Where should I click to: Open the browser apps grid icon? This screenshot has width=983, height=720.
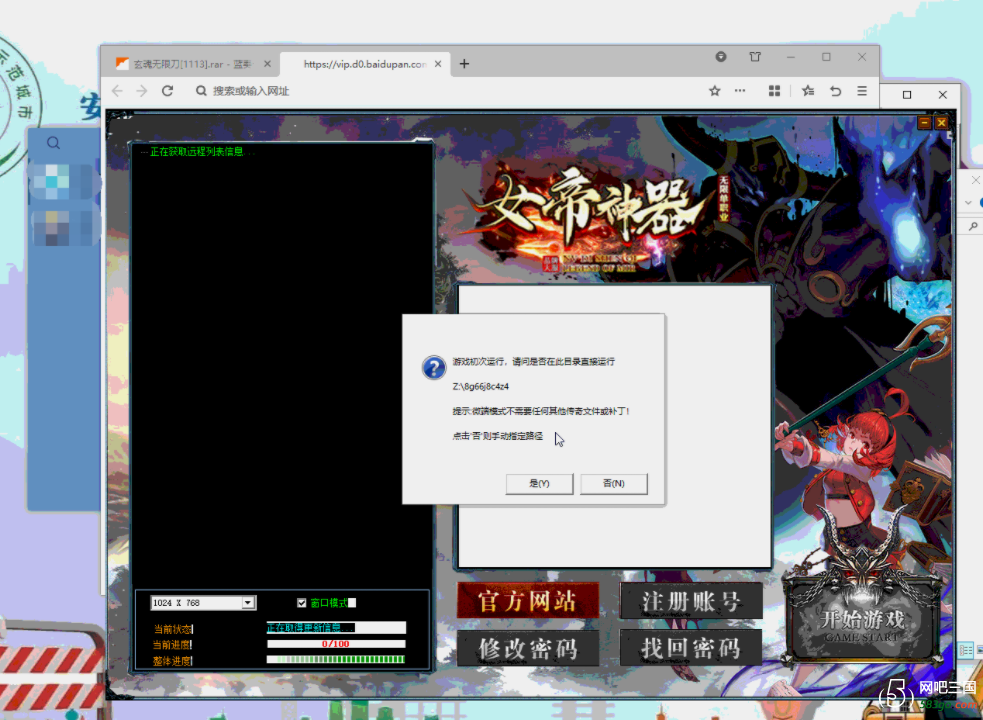click(774, 91)
